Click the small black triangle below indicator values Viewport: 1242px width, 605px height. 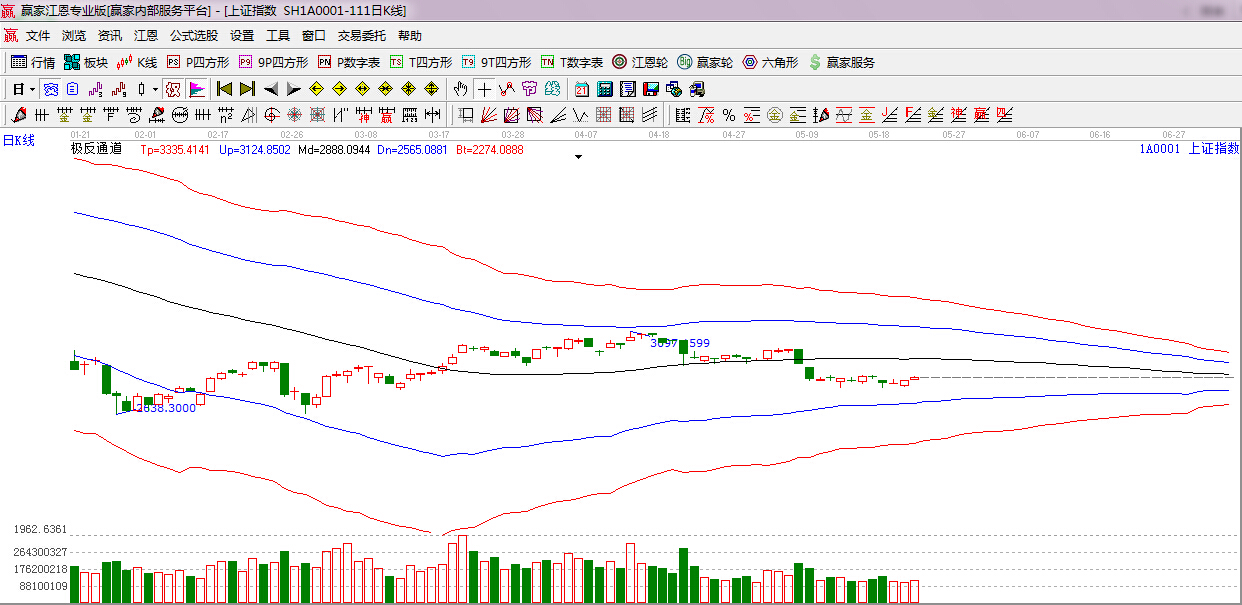point(578,157)
